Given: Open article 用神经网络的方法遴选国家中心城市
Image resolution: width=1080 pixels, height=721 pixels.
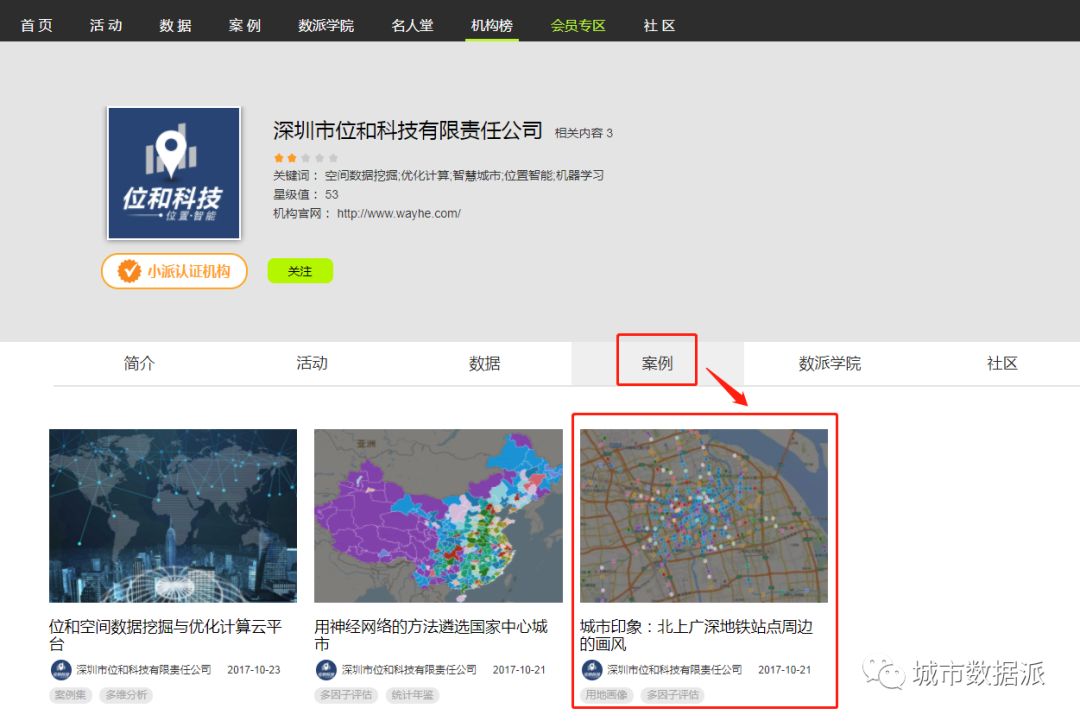Looking at the screenshot, I should (x=430, y=635).
